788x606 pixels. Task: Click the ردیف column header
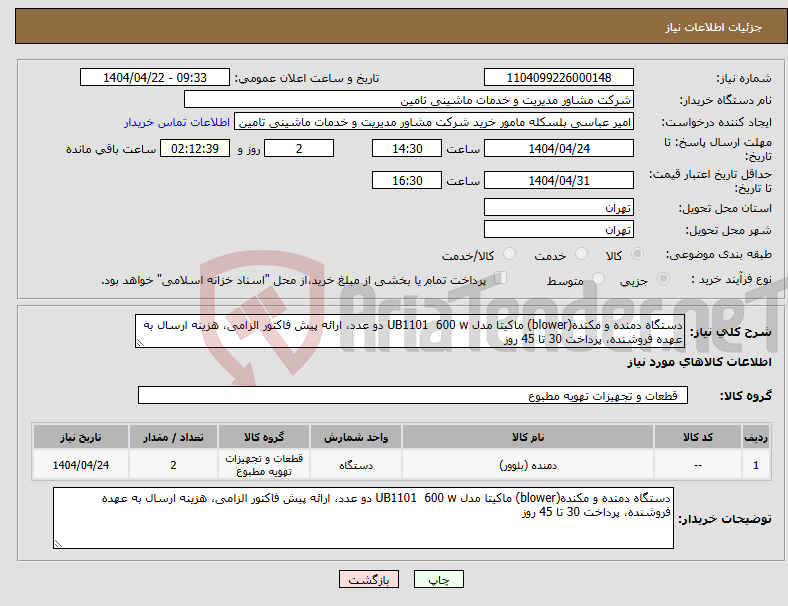pos(755,437)
